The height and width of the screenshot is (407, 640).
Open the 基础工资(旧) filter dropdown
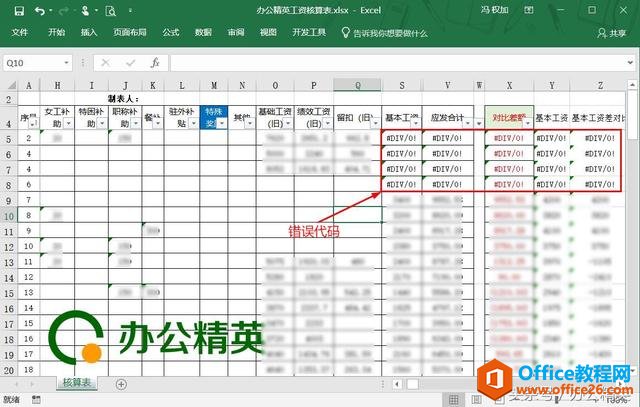coord(288,123)
